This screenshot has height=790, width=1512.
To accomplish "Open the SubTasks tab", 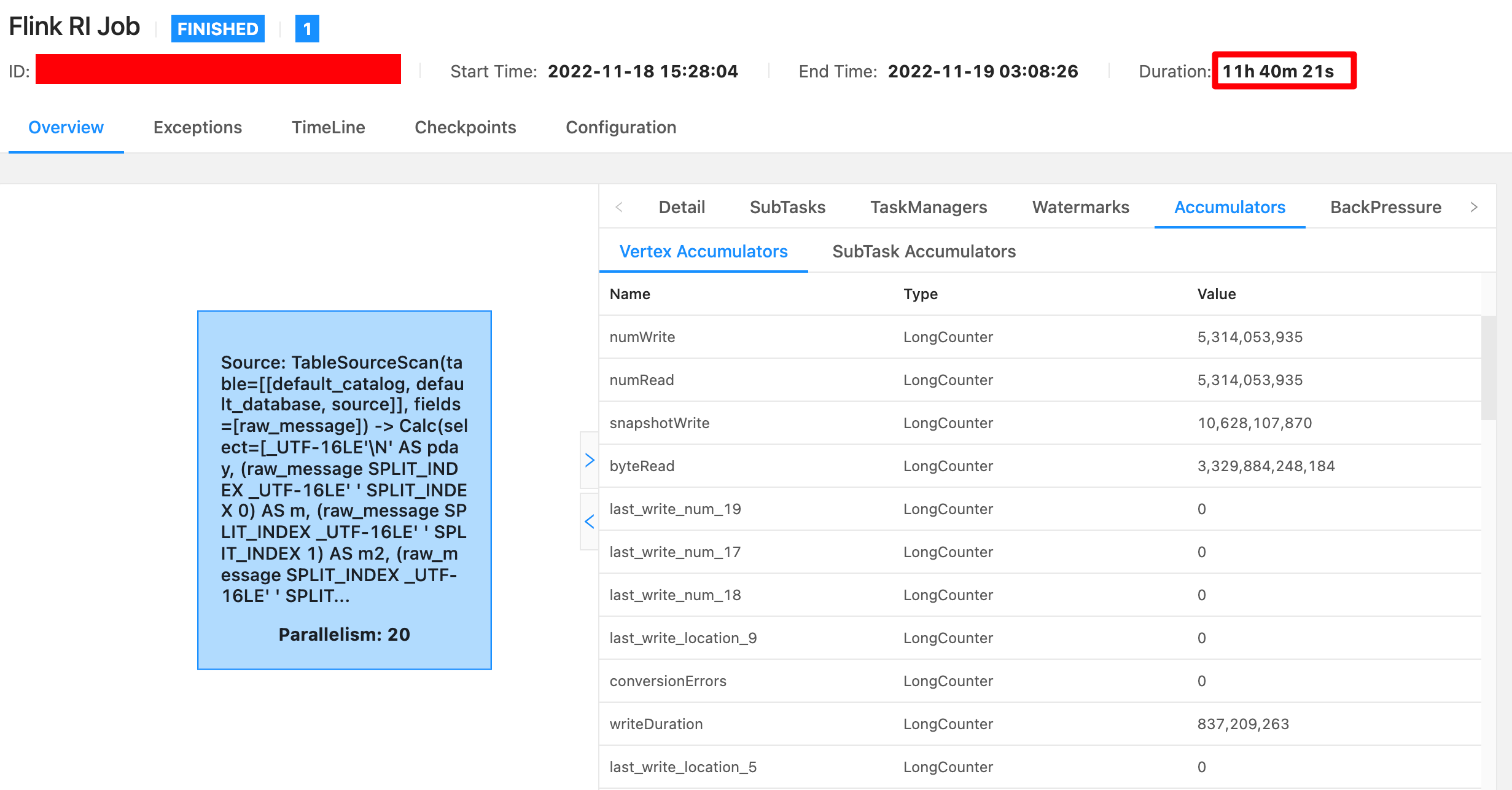I will (x=787, y=207).
